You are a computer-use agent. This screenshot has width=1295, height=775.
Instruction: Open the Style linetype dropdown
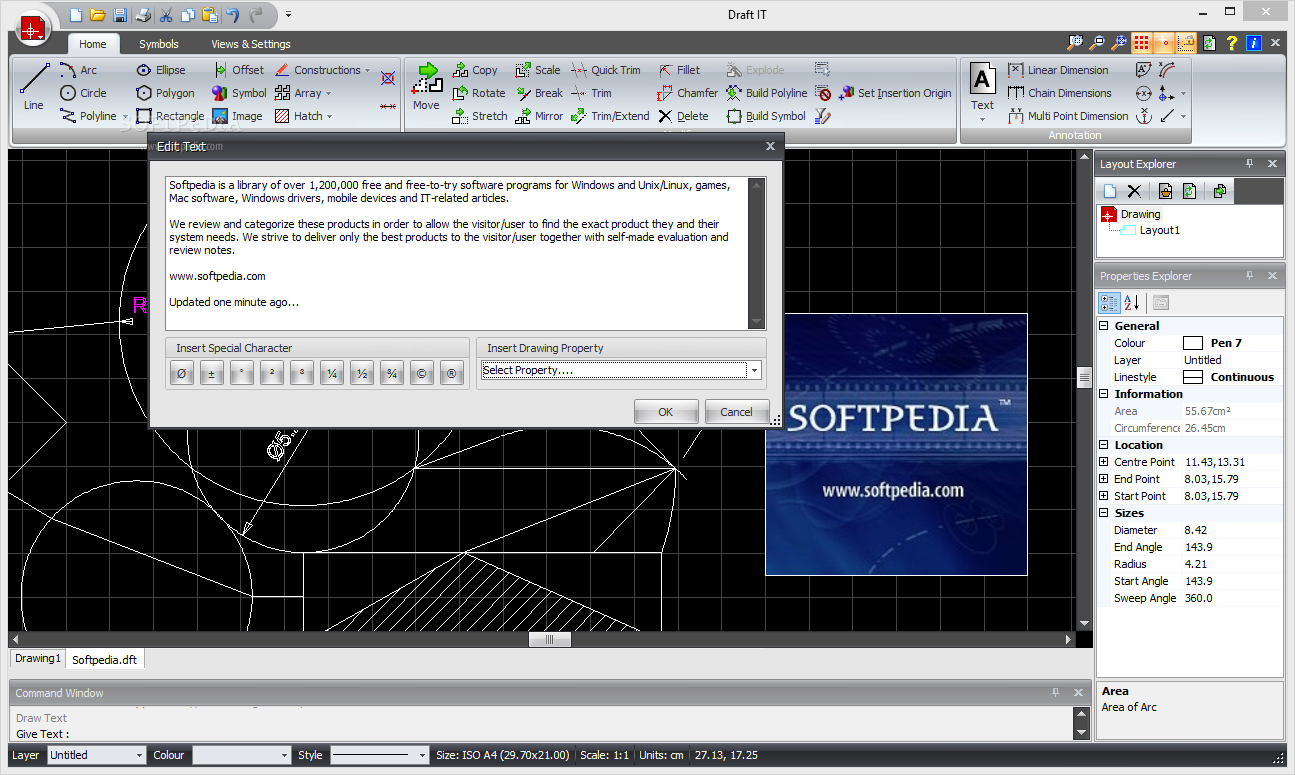tap(423, 756)
